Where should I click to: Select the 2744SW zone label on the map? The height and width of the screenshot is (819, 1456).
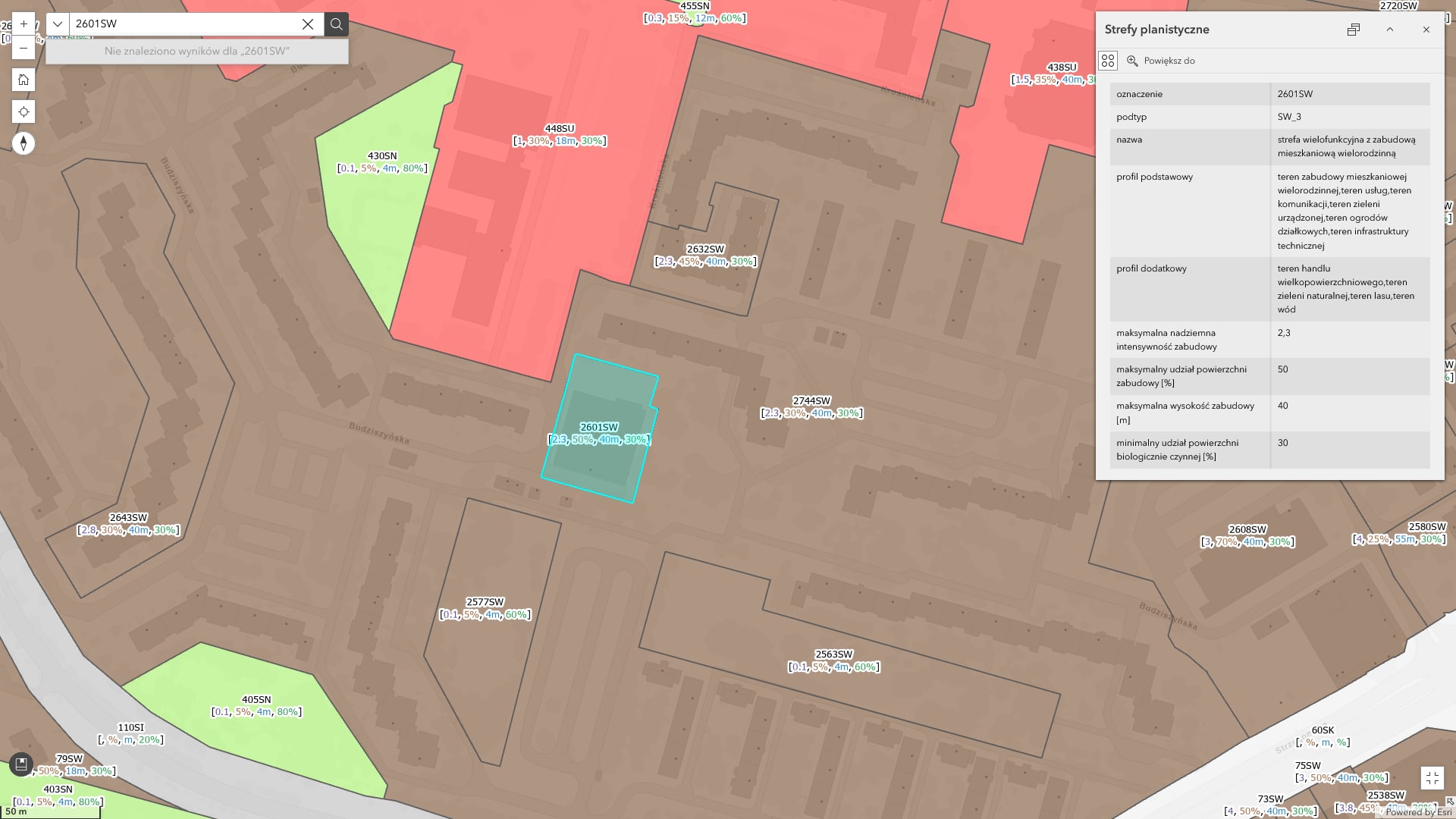click(811, 400)
